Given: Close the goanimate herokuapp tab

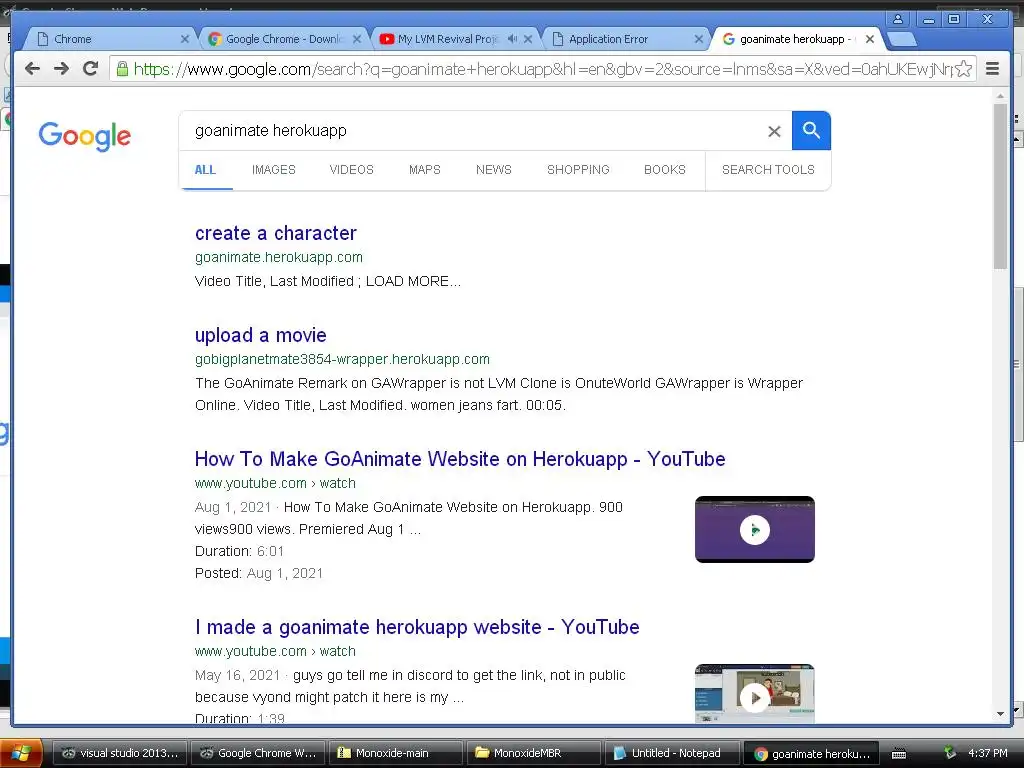Looking at the screenshot, I should pos(870,39).
